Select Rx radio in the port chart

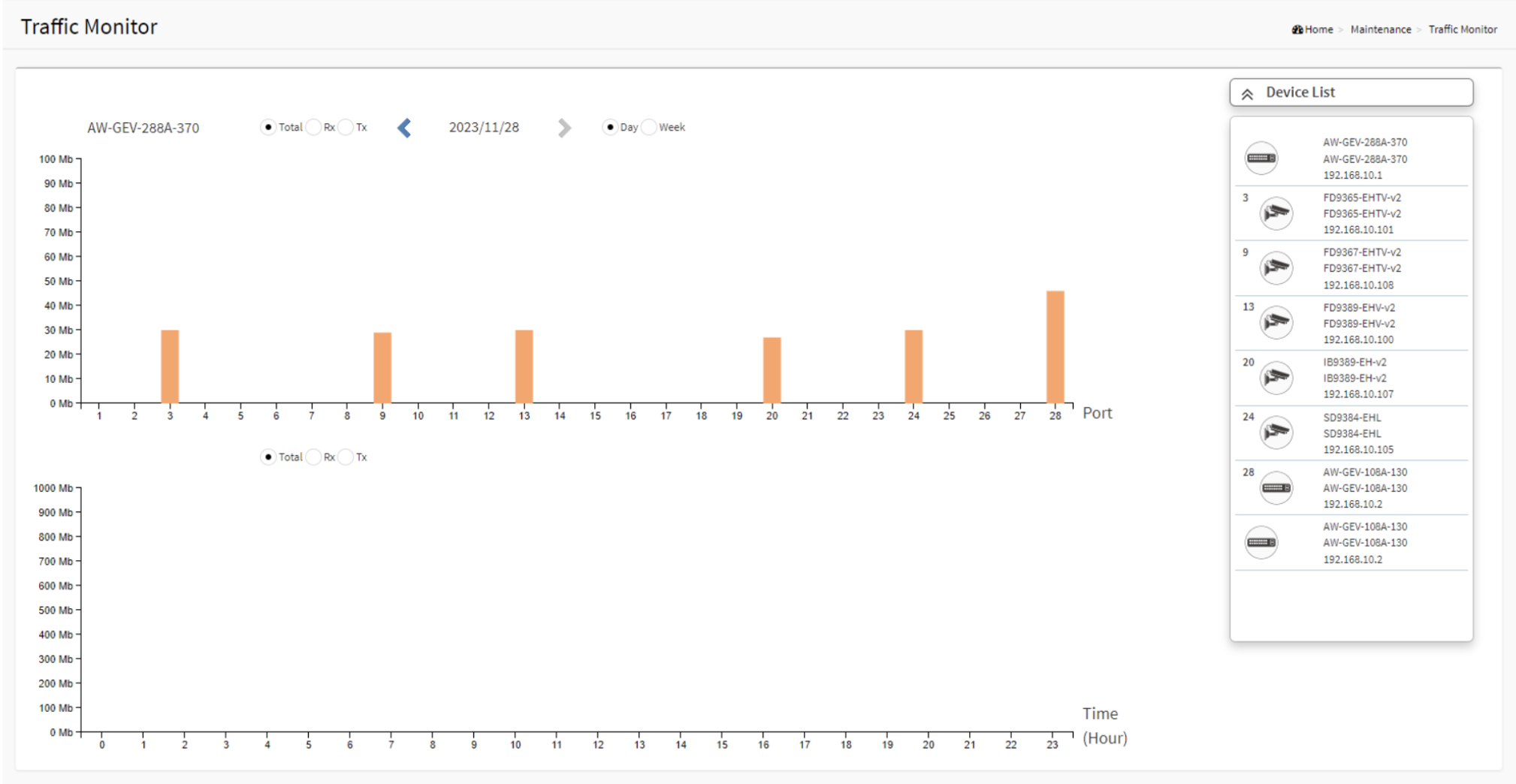click(x=314, y=127)
